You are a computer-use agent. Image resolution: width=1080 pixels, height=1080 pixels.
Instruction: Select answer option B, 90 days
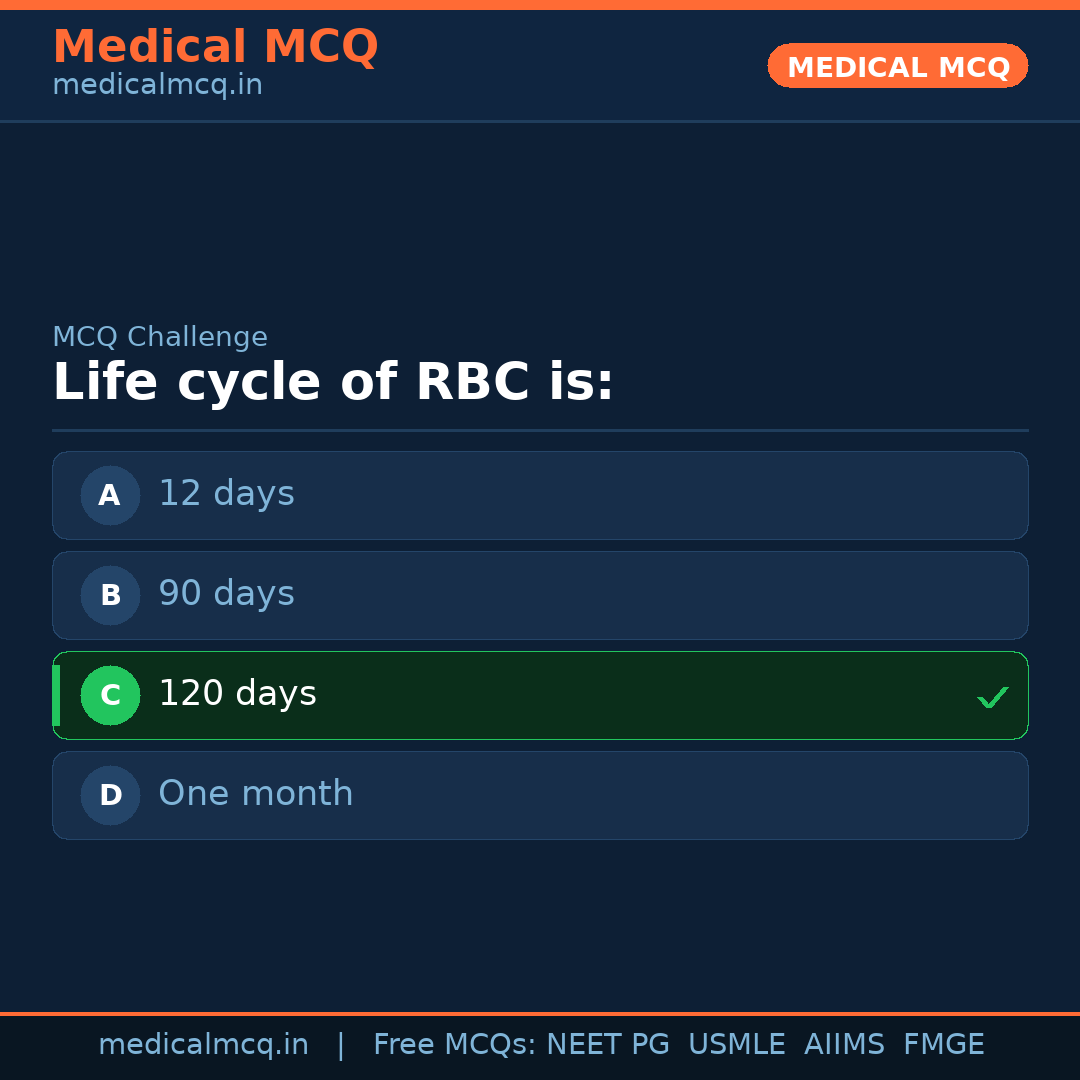point(540,595)
